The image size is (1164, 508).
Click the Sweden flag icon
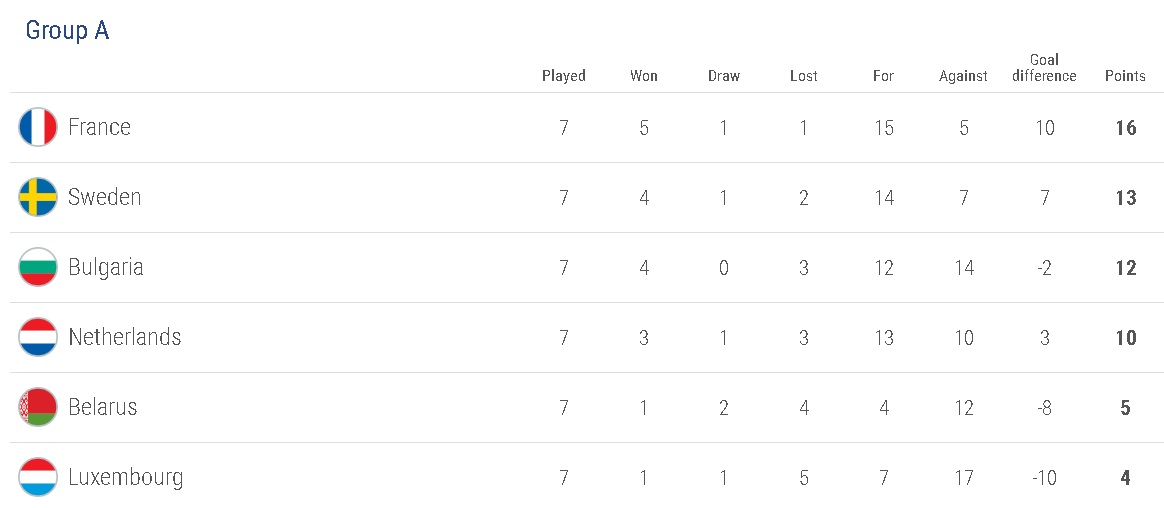[38, 198]
